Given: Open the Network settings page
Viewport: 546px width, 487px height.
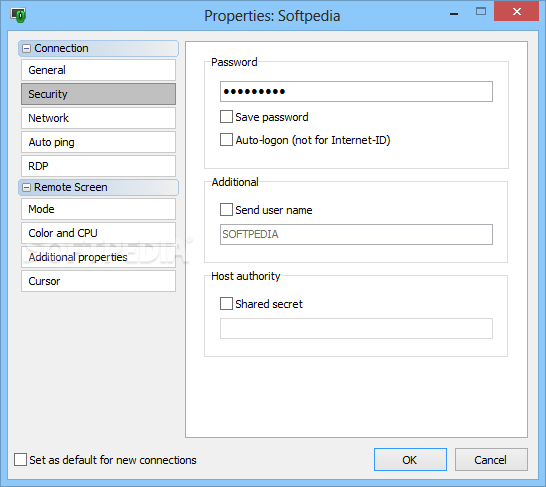Looking at the screenshot, I should [x=98, y=118].
